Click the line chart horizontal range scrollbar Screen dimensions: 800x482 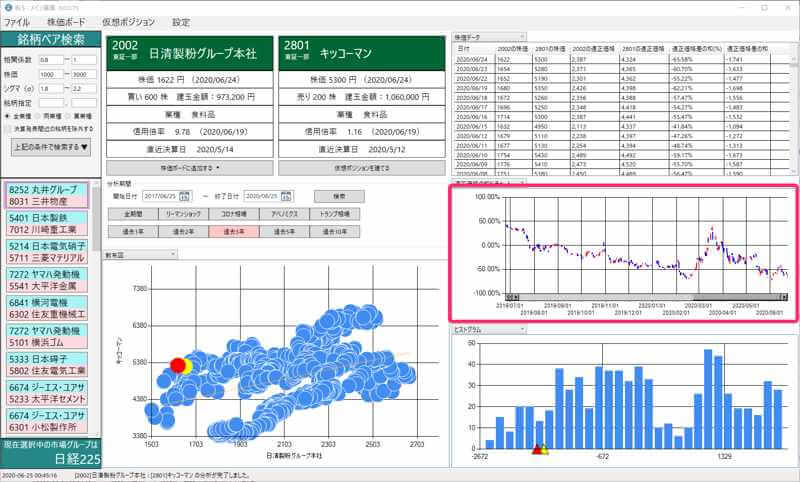click(647, 297)
